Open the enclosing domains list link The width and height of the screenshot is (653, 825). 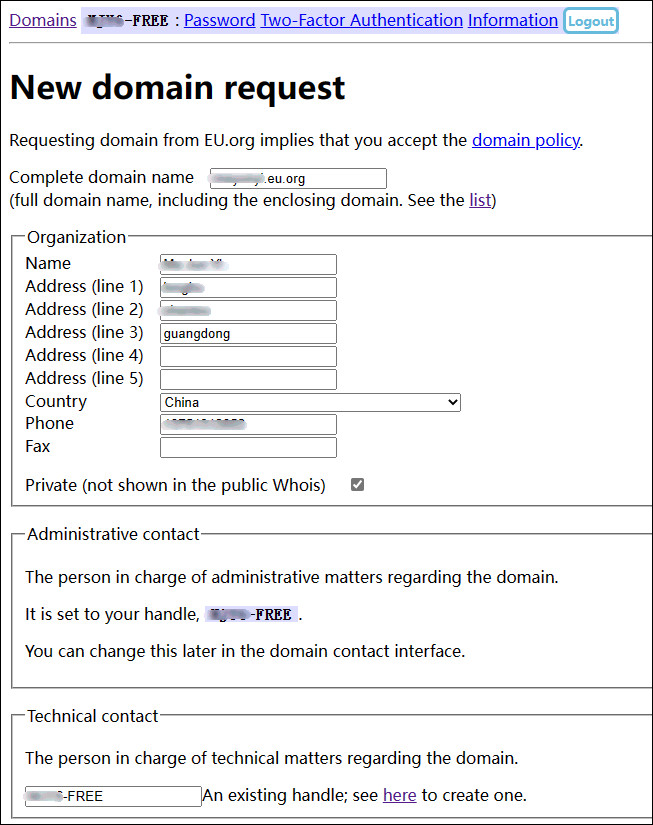pos(480,200)
